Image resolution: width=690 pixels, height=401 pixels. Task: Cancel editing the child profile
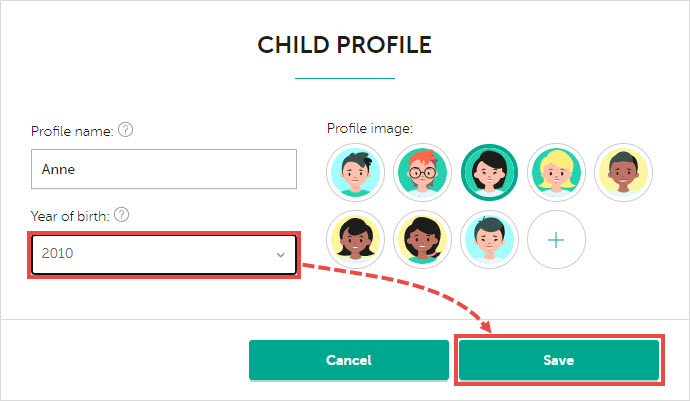(x=349, y=360)
